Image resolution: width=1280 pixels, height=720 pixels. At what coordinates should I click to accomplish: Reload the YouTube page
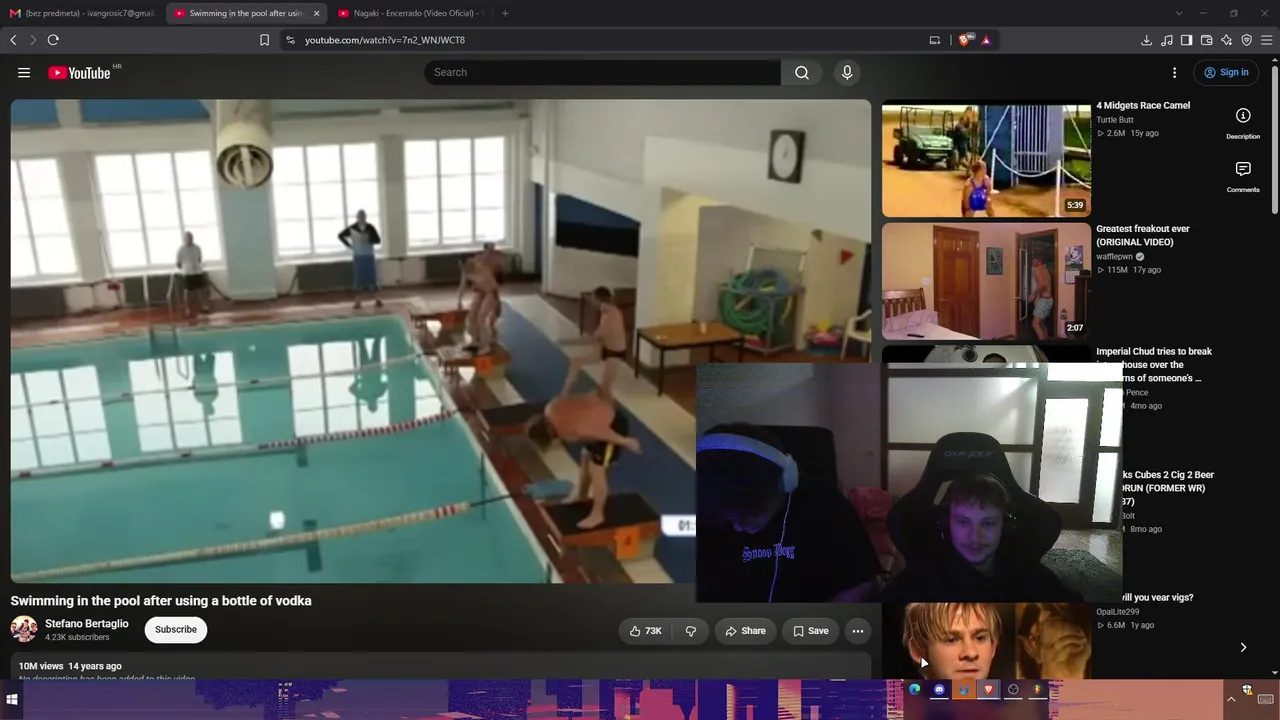(x=53, y=40)
